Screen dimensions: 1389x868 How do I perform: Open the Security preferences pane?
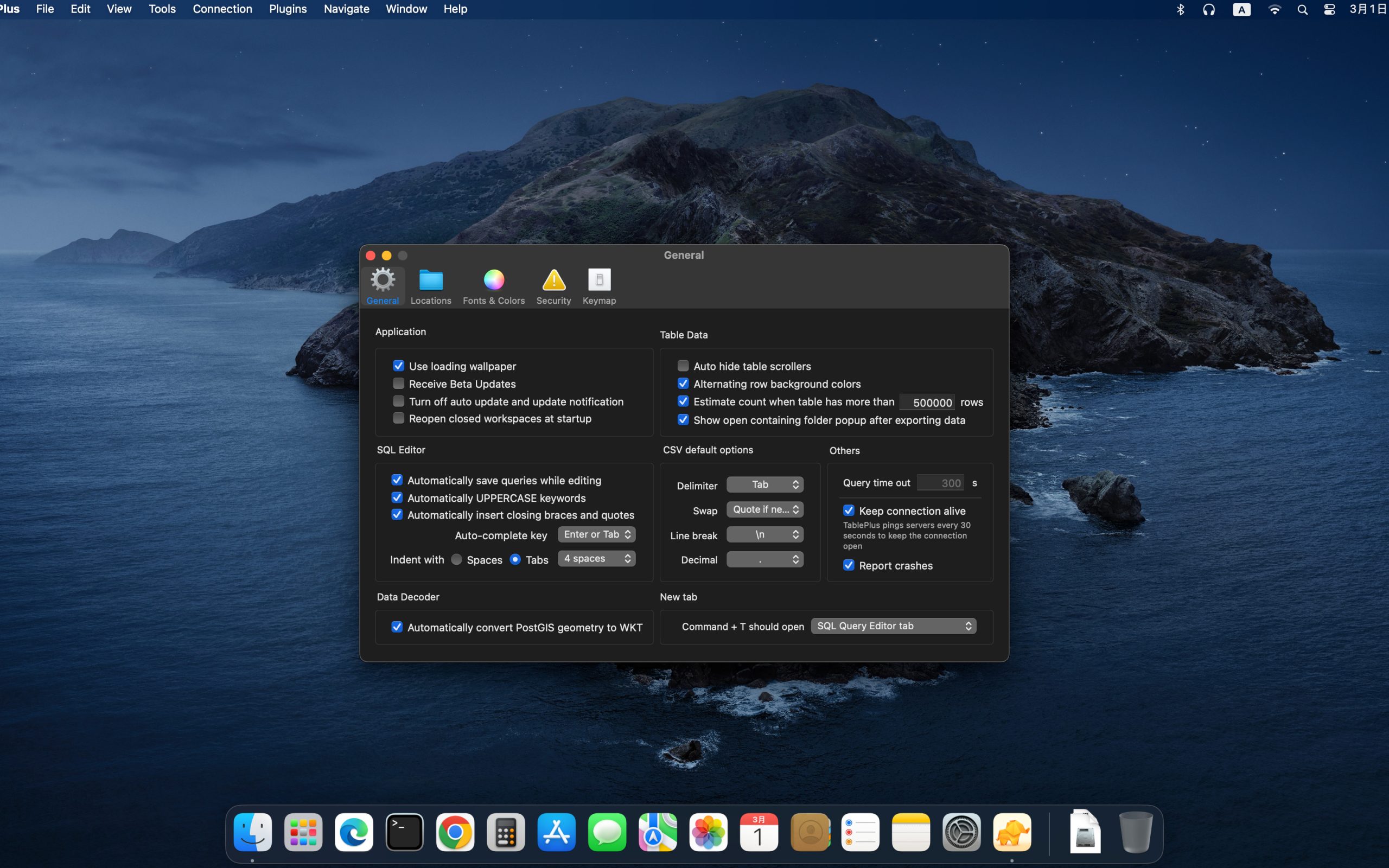(x=552, y=285)
